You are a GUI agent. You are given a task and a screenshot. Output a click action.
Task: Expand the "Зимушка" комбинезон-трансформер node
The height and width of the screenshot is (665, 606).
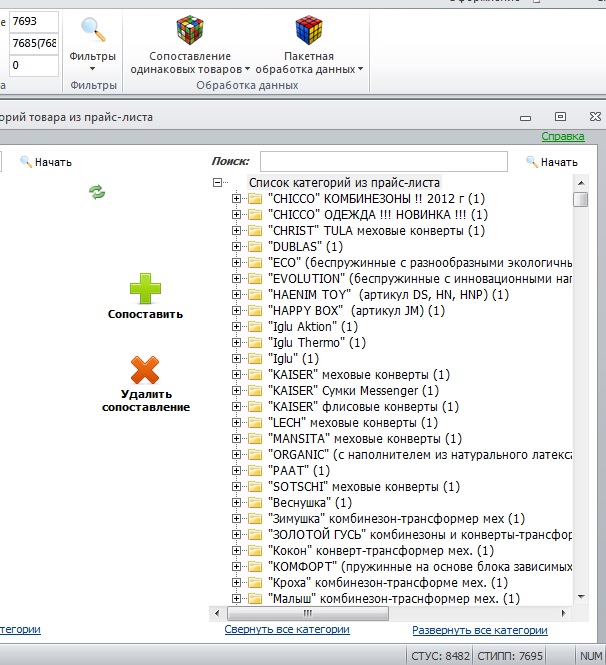pyautogui.click(x=236, y=518)
